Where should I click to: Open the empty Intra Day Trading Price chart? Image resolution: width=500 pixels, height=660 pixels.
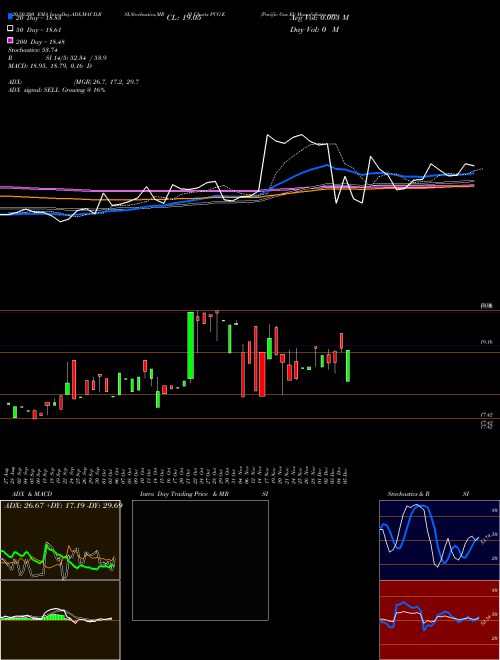pos(200,560)
